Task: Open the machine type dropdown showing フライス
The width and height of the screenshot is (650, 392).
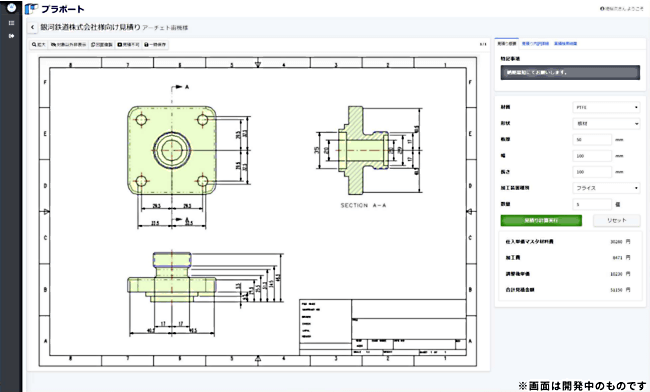Action: pyautogui.click(x=606, y=188)
